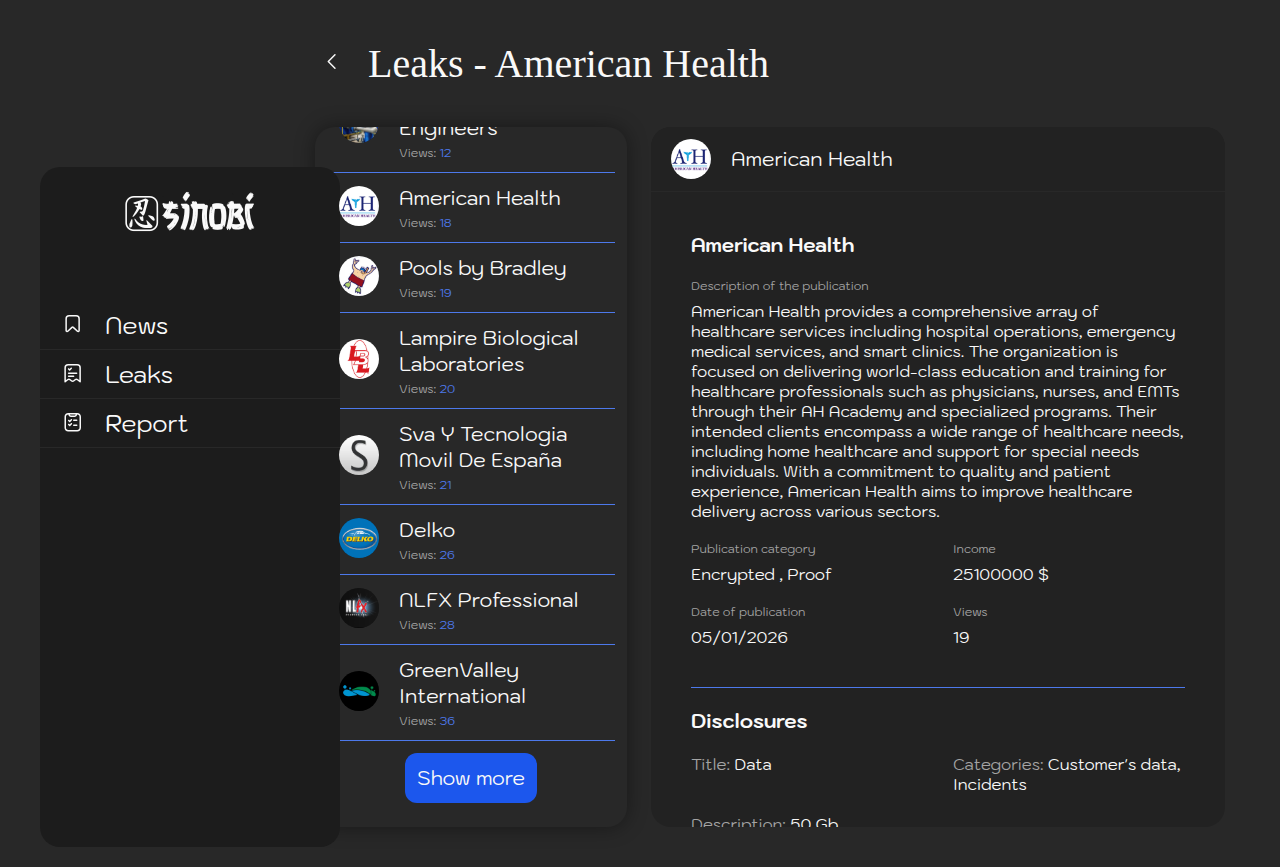Click the Sinobi logo in the sidebar
This screenshot has height=867, width=1280.
coord(190,213)
